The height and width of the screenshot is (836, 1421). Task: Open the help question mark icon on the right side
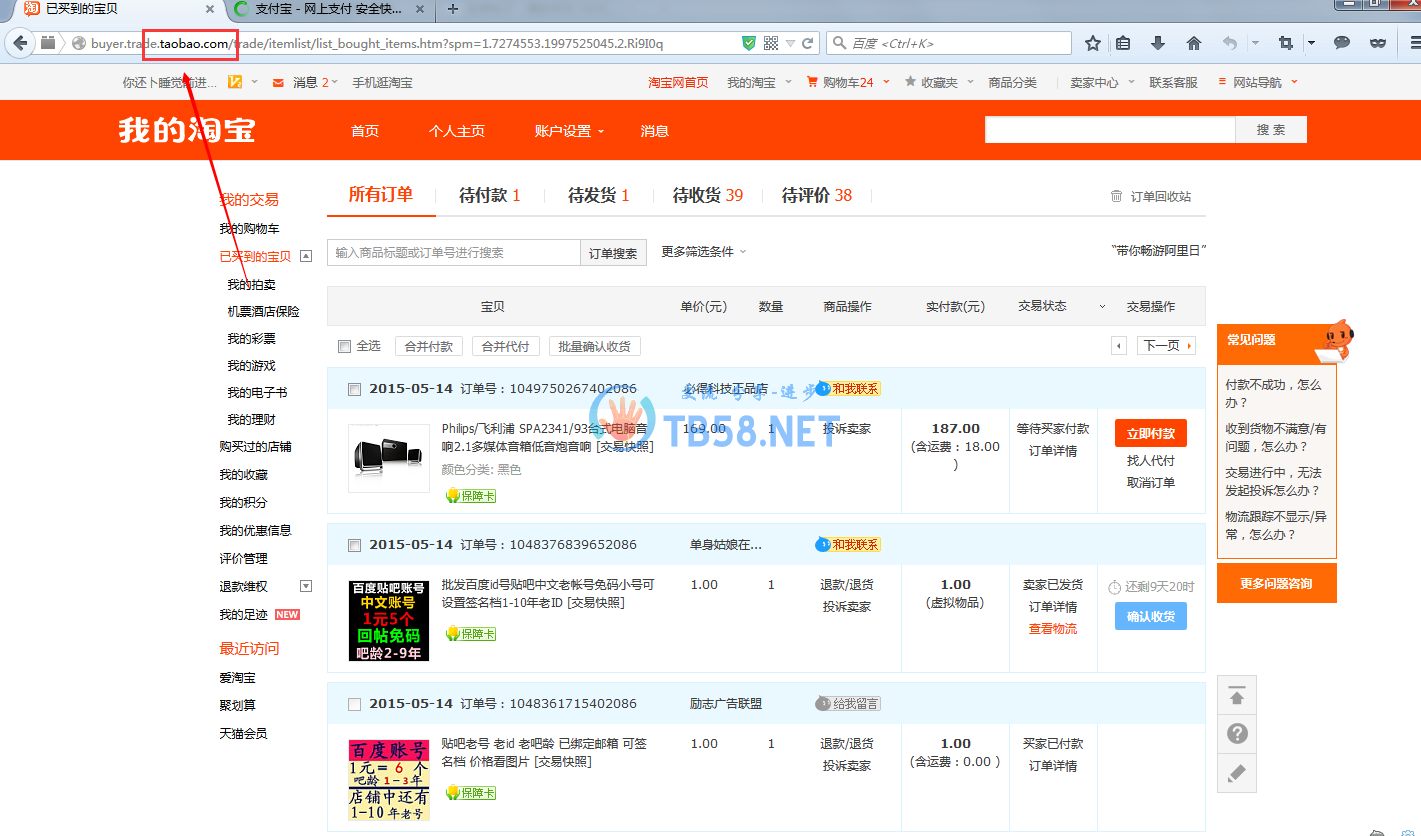pyautogui.click(x=1237, y=734)
